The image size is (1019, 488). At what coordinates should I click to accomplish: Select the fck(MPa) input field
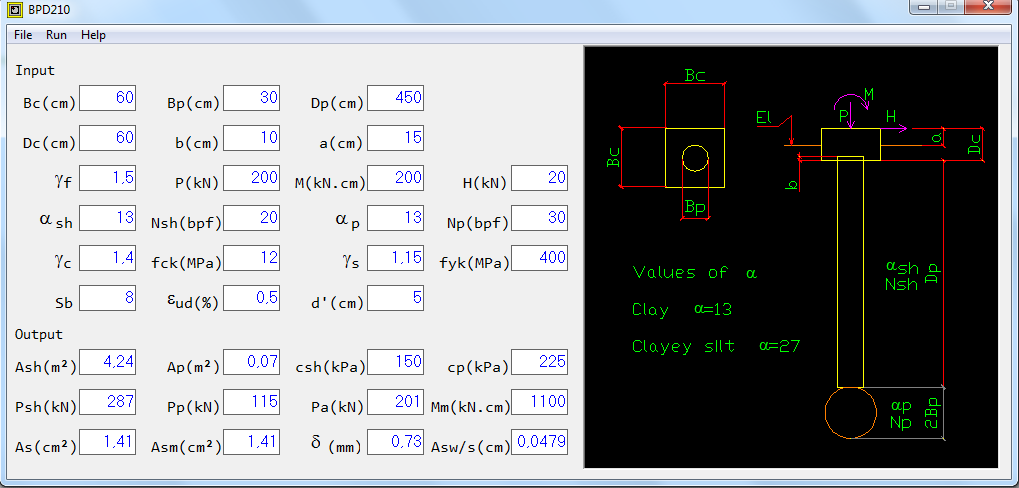pos(252,258)
